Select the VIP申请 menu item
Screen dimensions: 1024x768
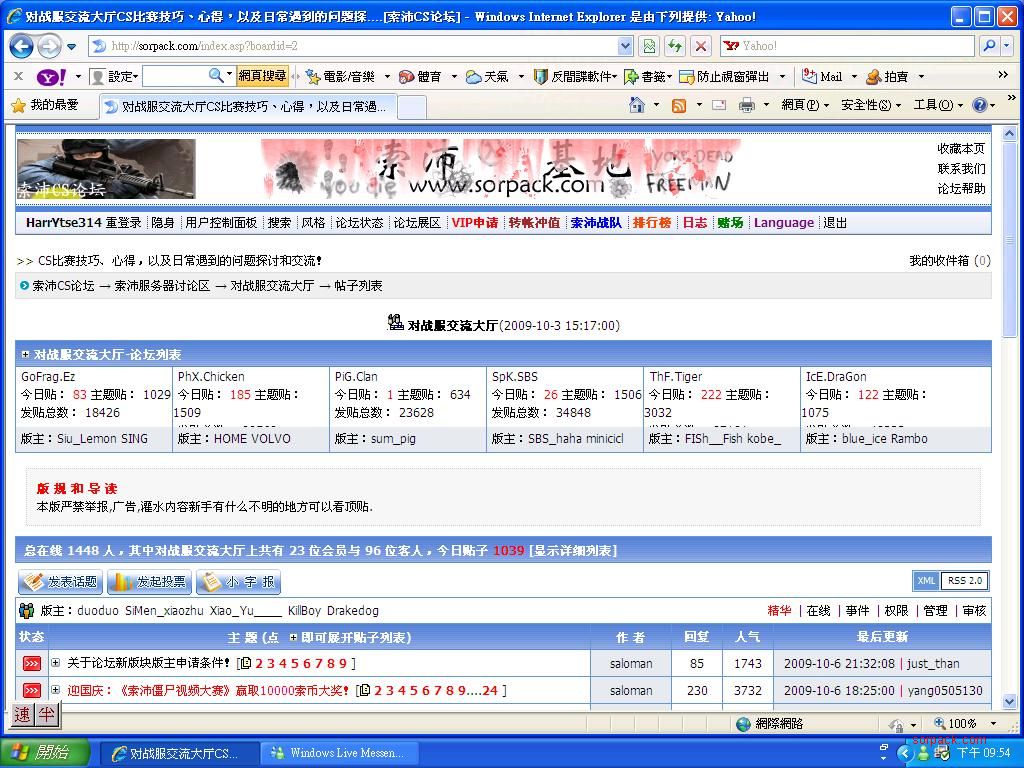point(474,223)
